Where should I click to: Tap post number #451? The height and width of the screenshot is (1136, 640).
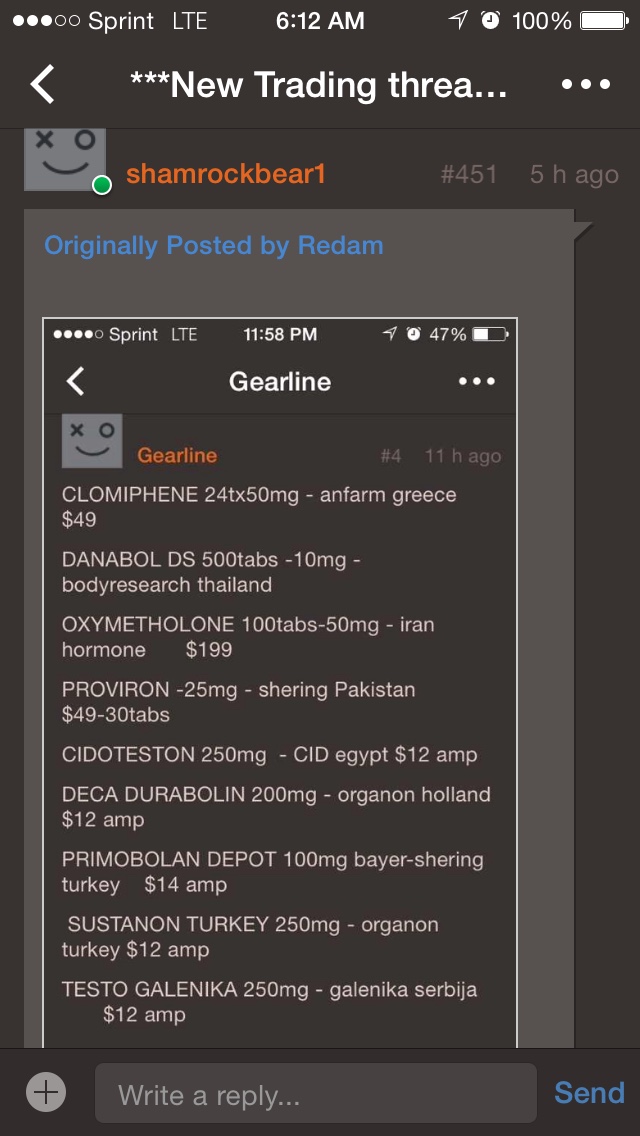point(468,175)
